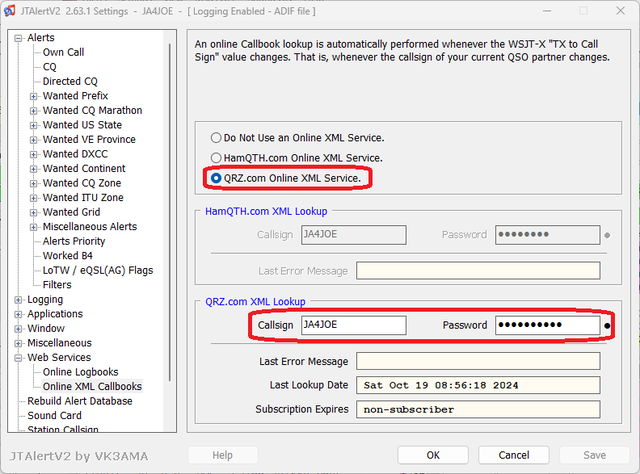The height and width of the screenshot is (474, 640).
Task: Click the Wanted DXCC tree label
Action: click(x=75, y=154)
